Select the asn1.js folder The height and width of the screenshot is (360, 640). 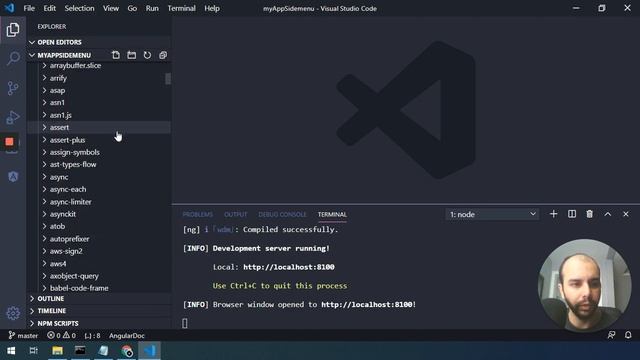98,115
